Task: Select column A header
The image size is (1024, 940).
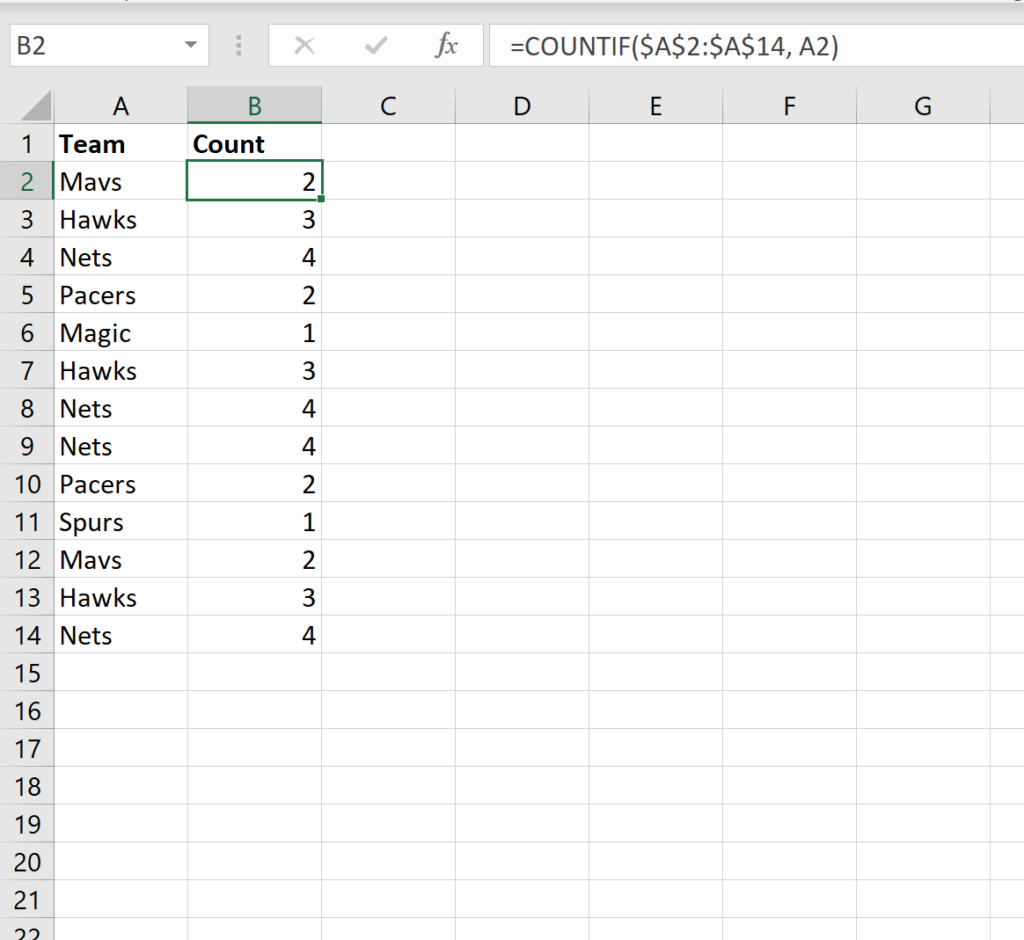Action: 121,105
